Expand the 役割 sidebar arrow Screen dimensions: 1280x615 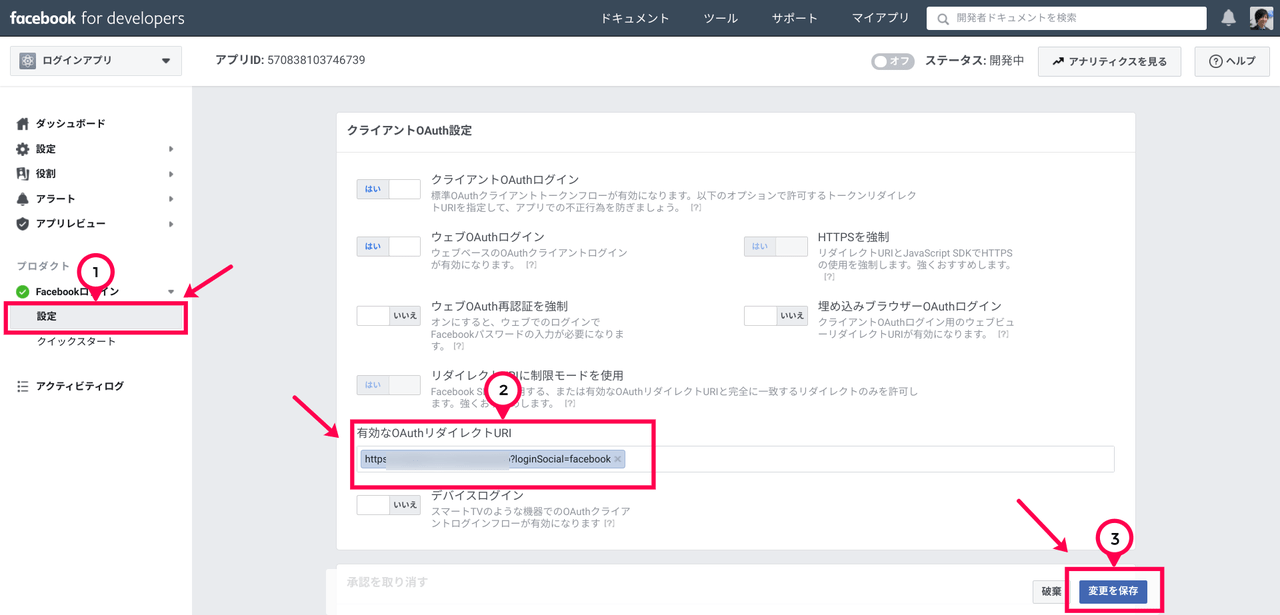(x=171, y=174)
